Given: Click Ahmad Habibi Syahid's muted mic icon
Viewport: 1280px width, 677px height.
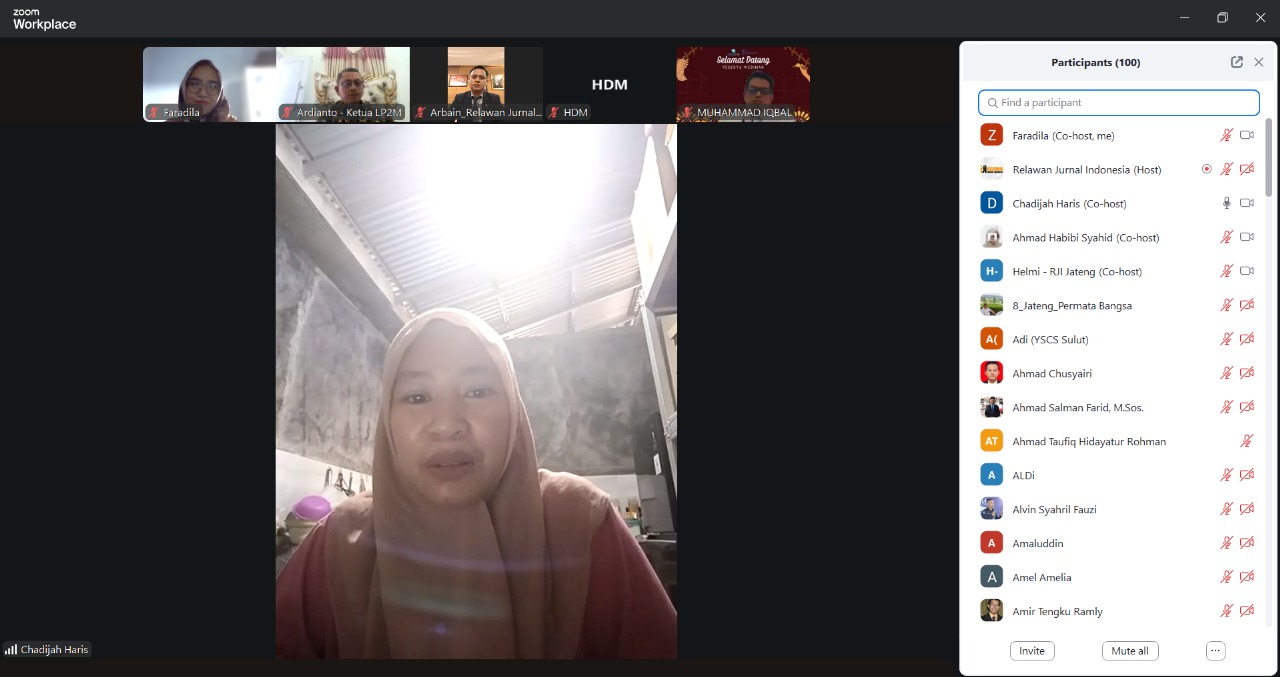Looking at the screenshot, I should [1226, 237].
